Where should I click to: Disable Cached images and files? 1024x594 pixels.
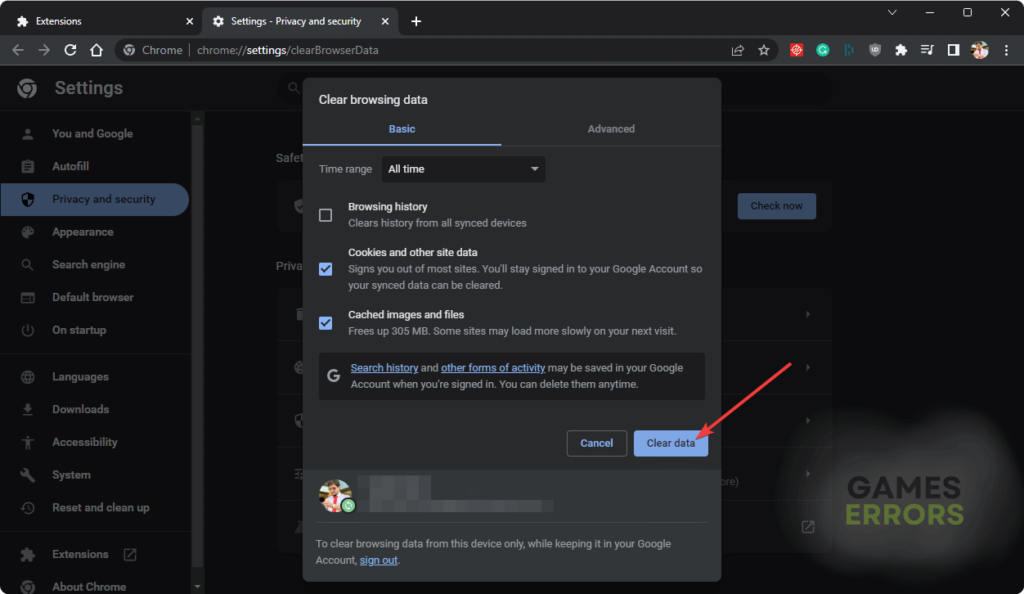point(324,322)
